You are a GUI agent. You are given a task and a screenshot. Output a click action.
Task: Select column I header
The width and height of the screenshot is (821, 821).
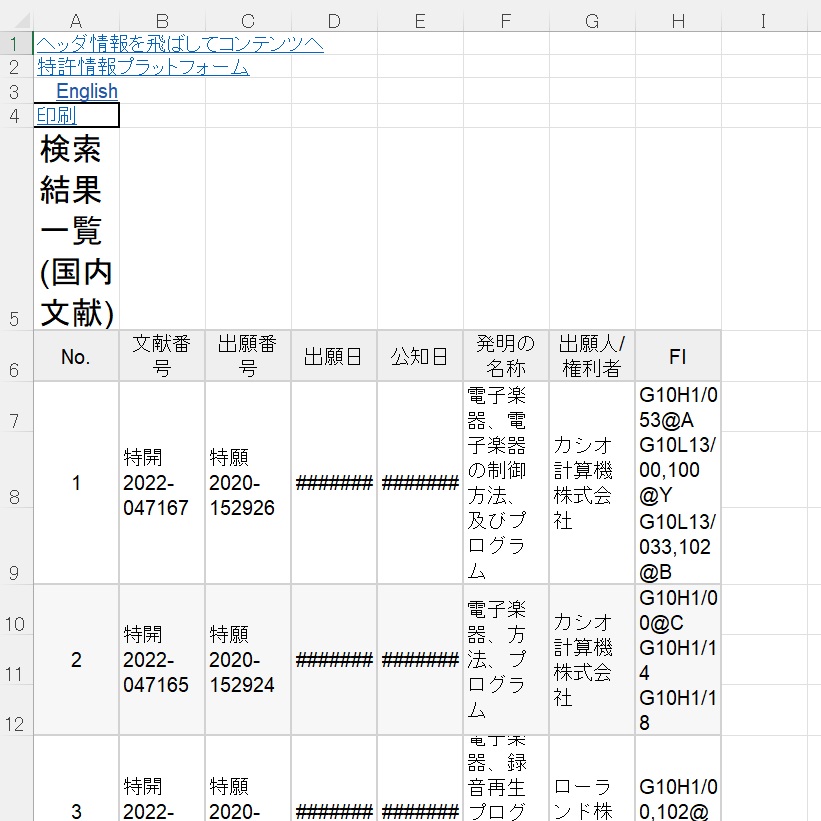(763, 21)
